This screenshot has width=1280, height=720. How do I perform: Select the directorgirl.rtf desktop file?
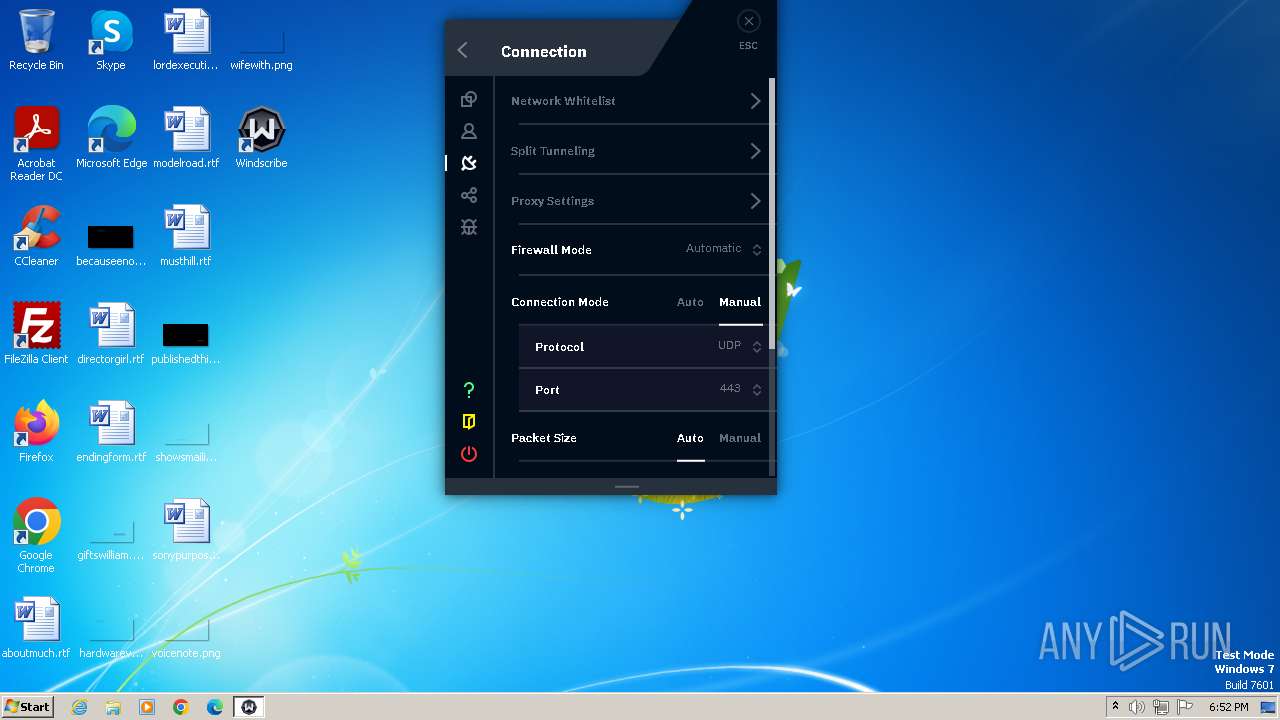pos(111,334)
